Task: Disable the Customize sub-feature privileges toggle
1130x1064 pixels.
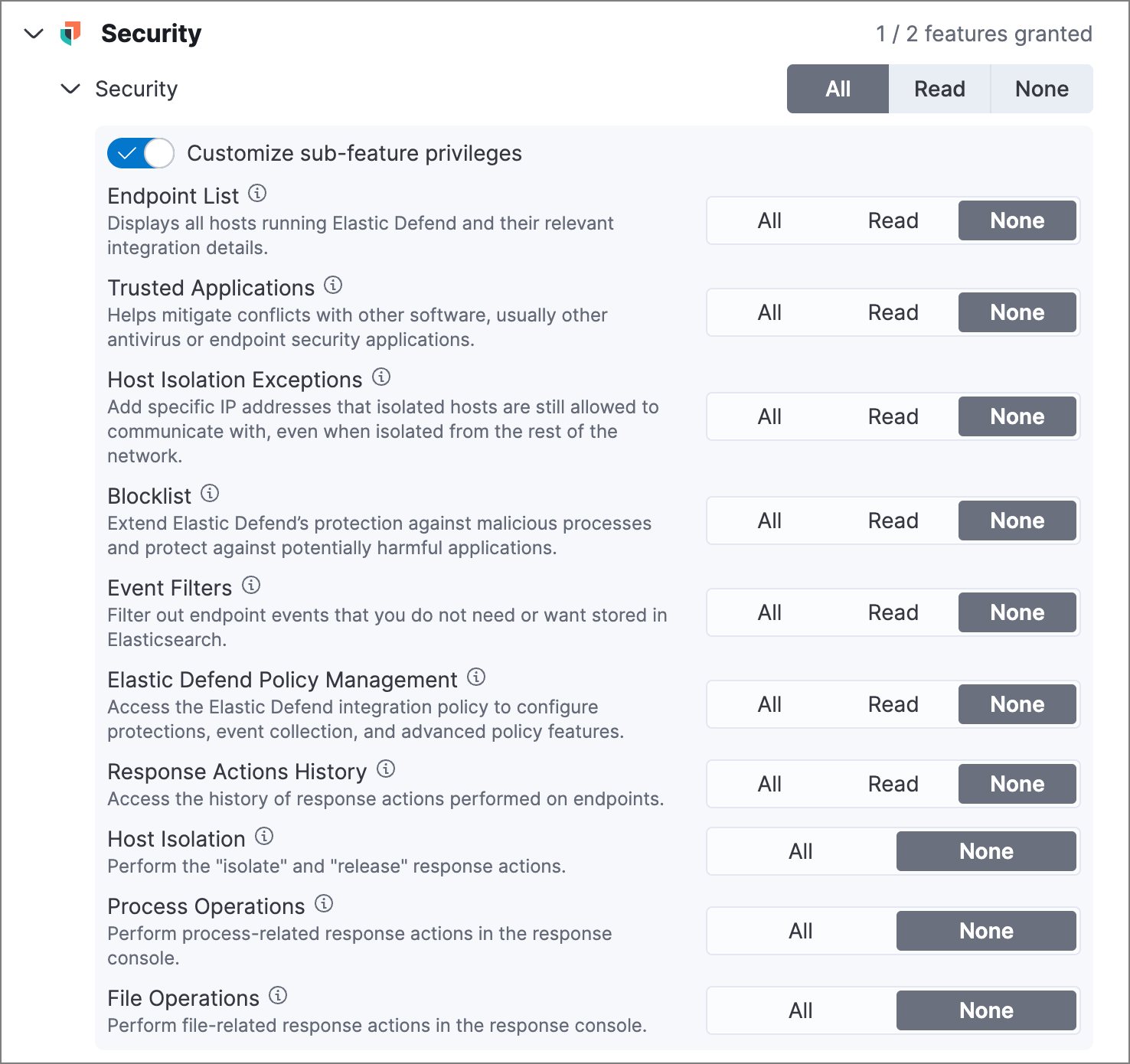Action: [140, 153]
